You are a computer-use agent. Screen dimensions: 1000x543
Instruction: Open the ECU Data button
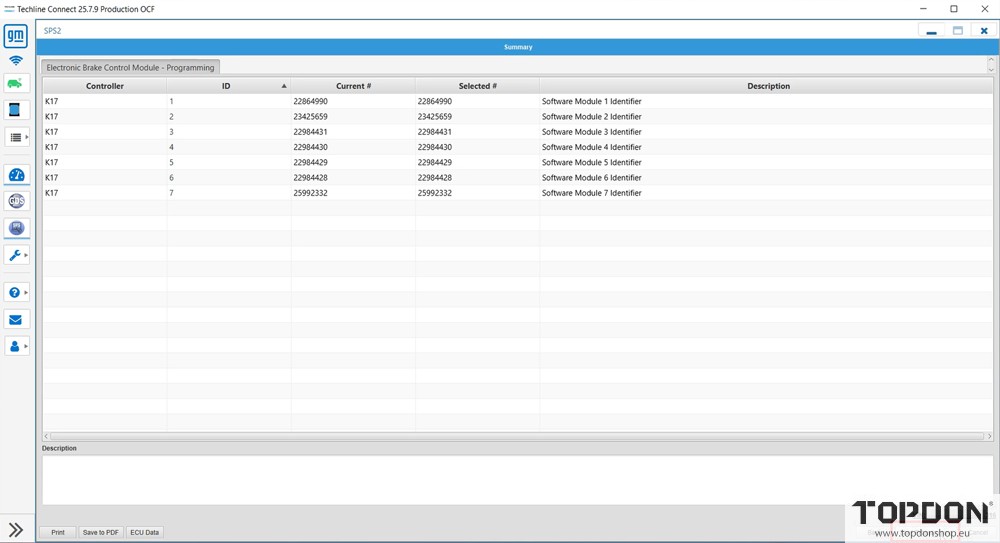pos(145,532)
